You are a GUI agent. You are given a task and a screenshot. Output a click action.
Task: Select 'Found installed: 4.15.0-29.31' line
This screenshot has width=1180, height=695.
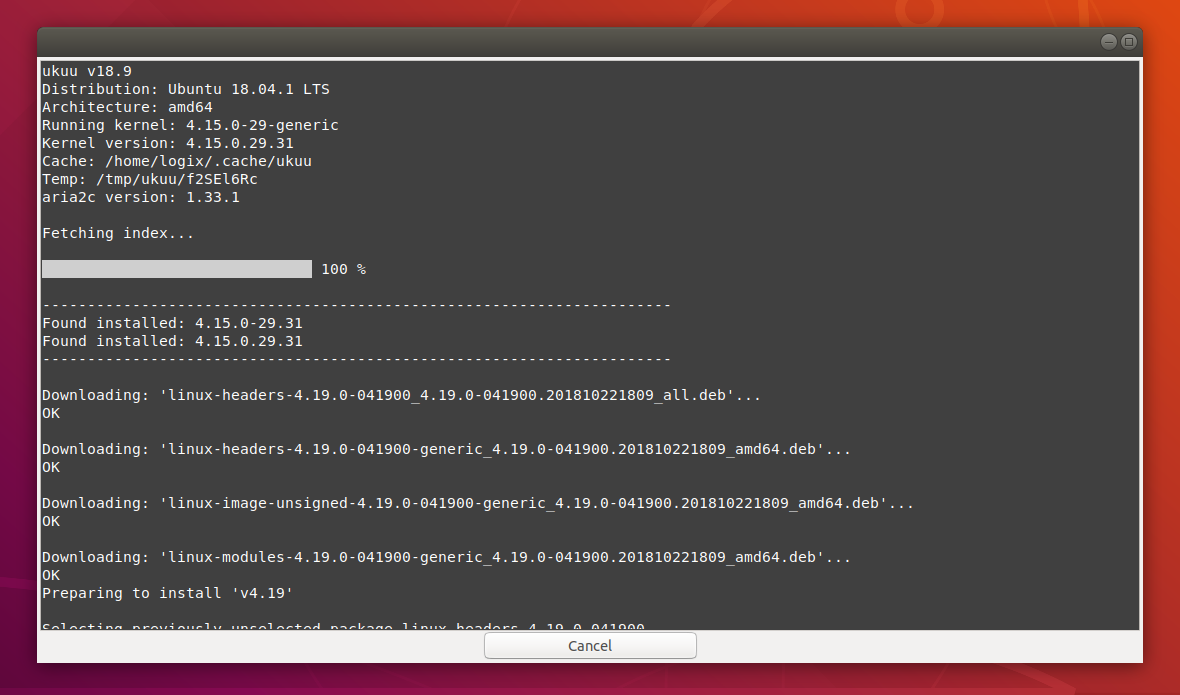tap(172, 323)
